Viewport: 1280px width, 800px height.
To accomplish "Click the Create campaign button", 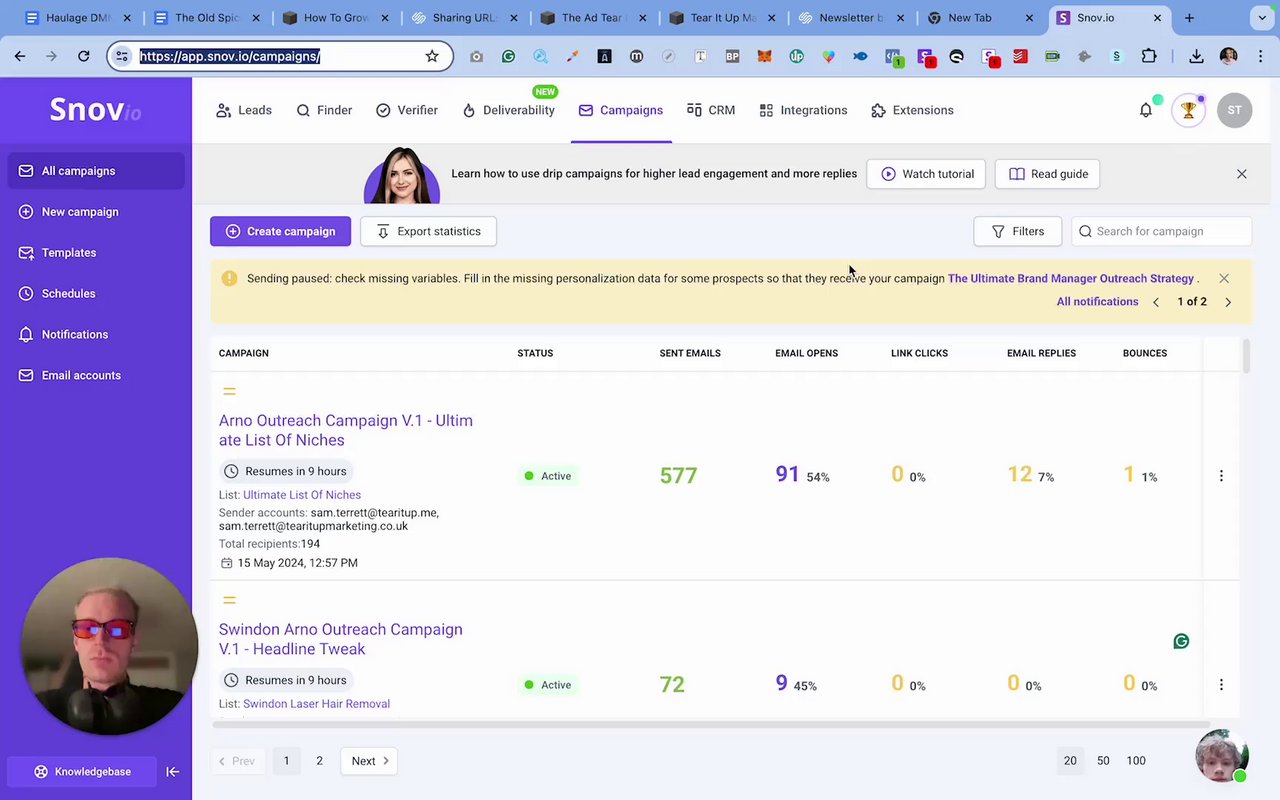I will tap(280, 231).
